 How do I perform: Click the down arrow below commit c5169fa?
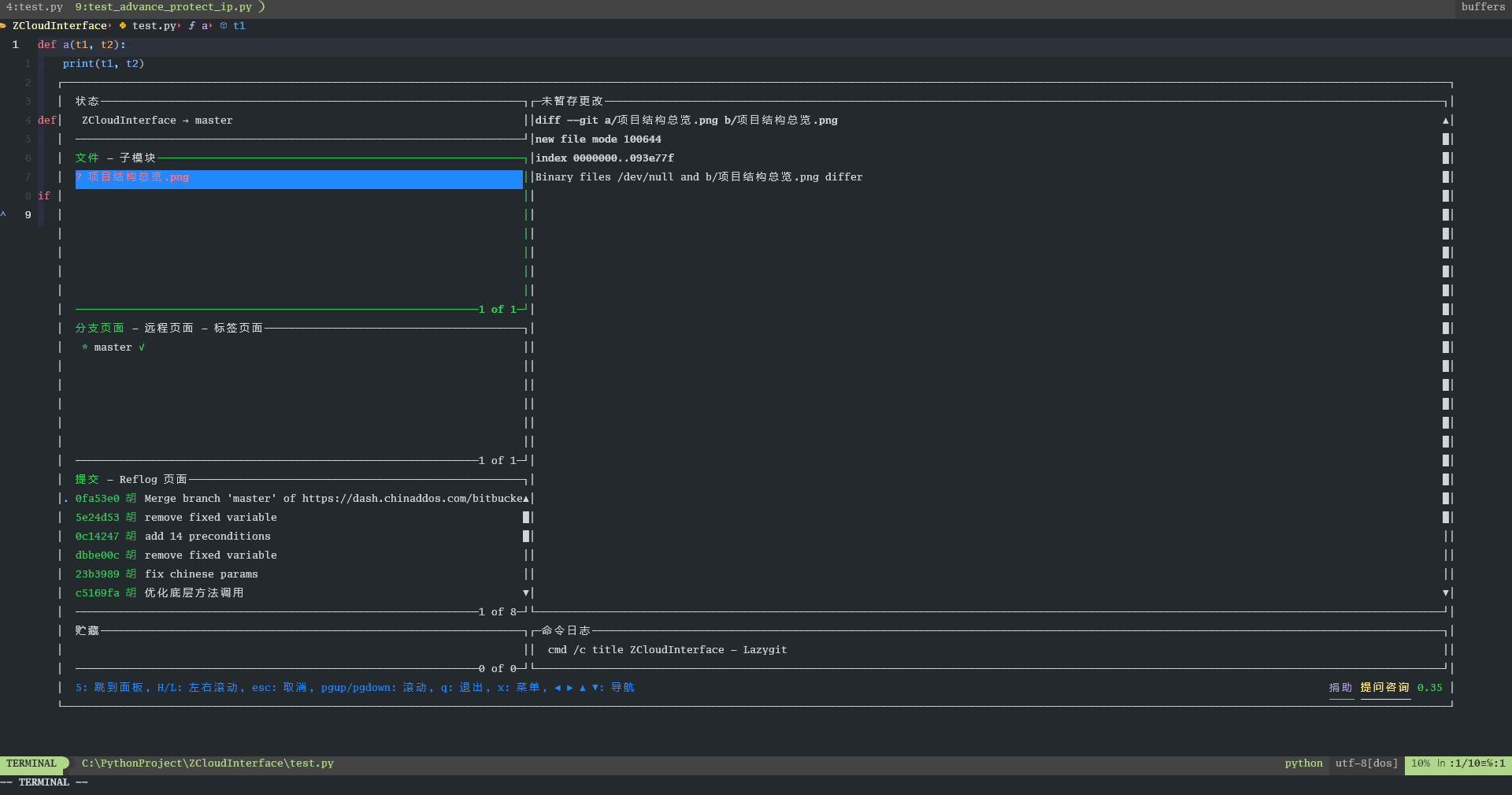click(525, 593)
